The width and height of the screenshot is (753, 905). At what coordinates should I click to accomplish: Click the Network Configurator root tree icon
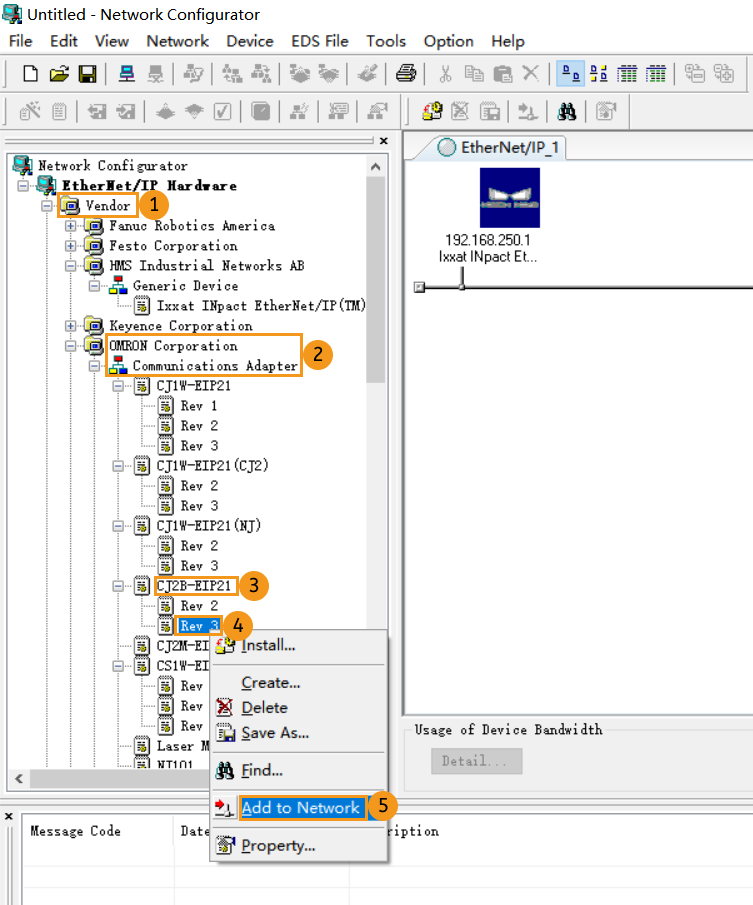(22, 165)
